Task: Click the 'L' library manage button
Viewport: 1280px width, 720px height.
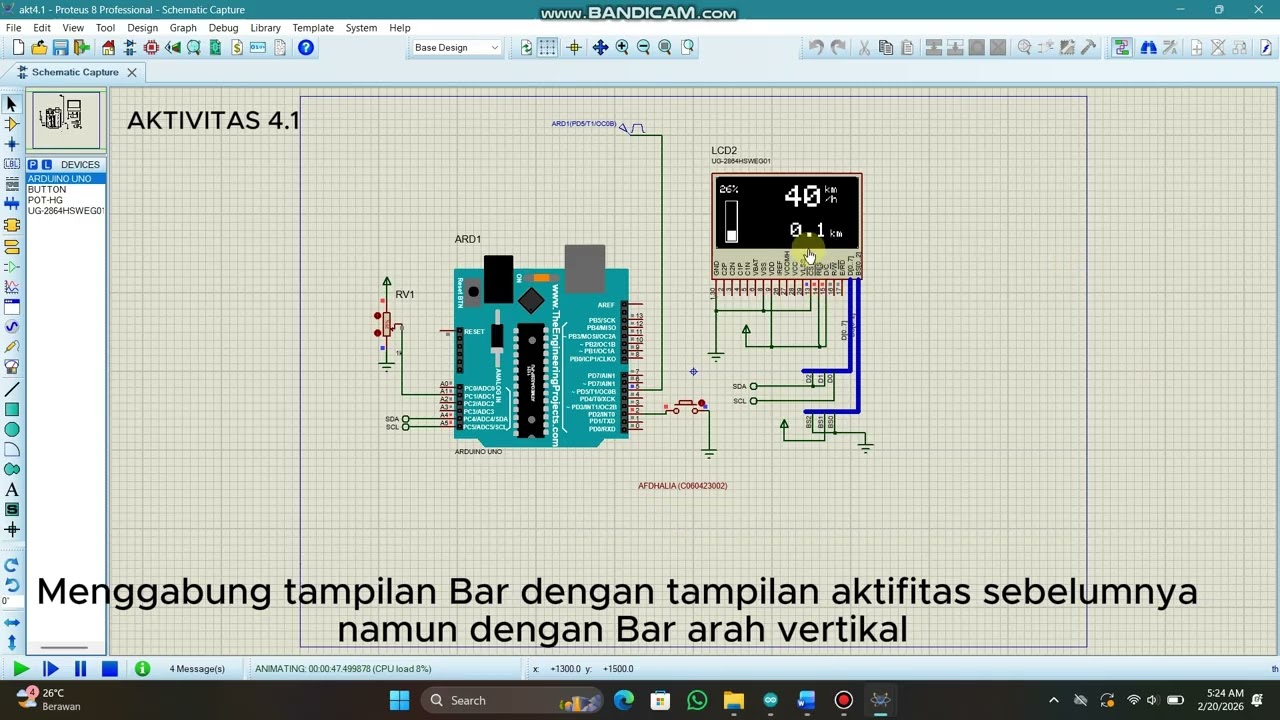Action: pyautogui.click(x=46, y=165)
